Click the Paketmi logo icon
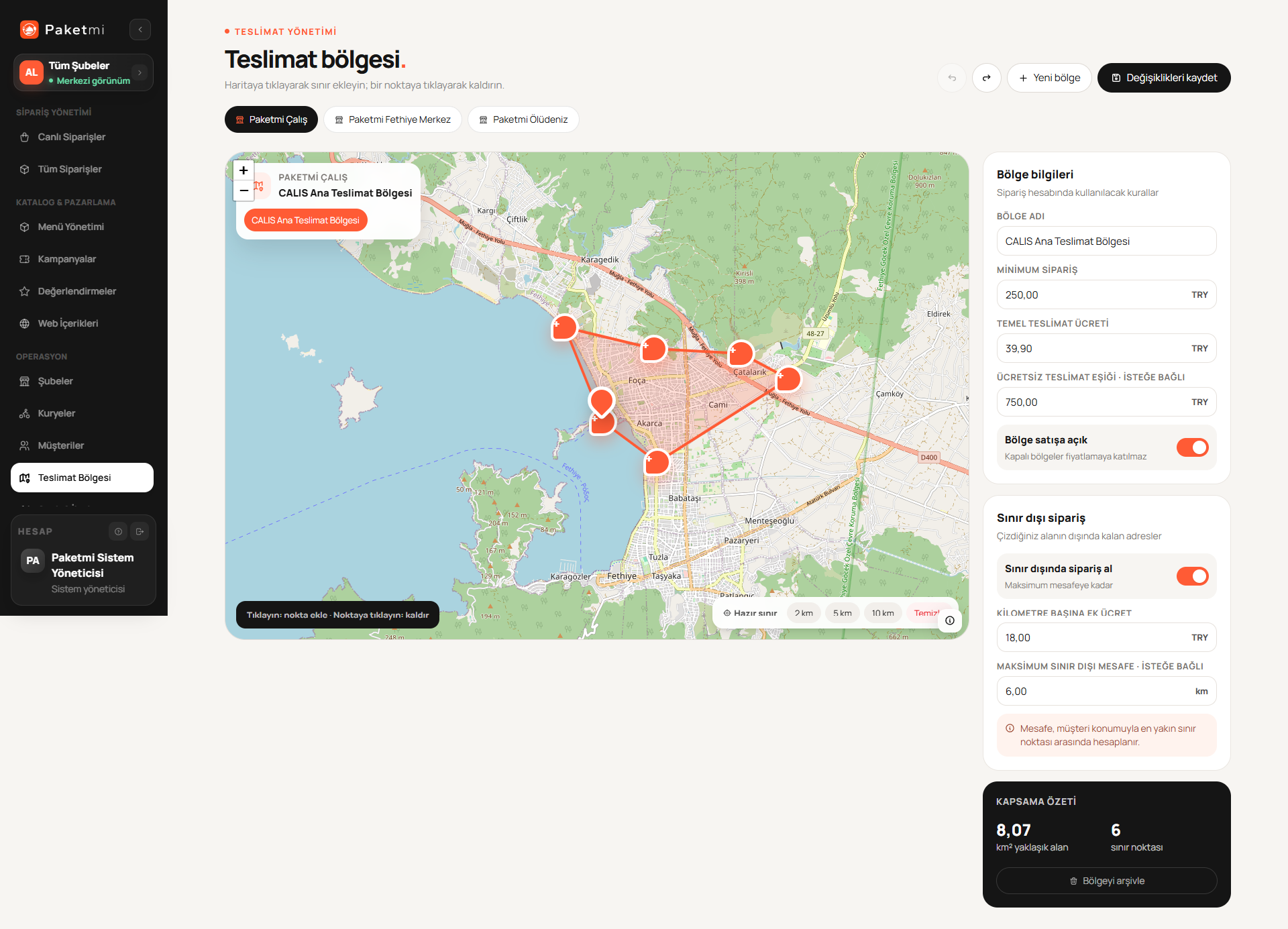1288x929 pixels. pyautogui.click(x=29, y=30)
